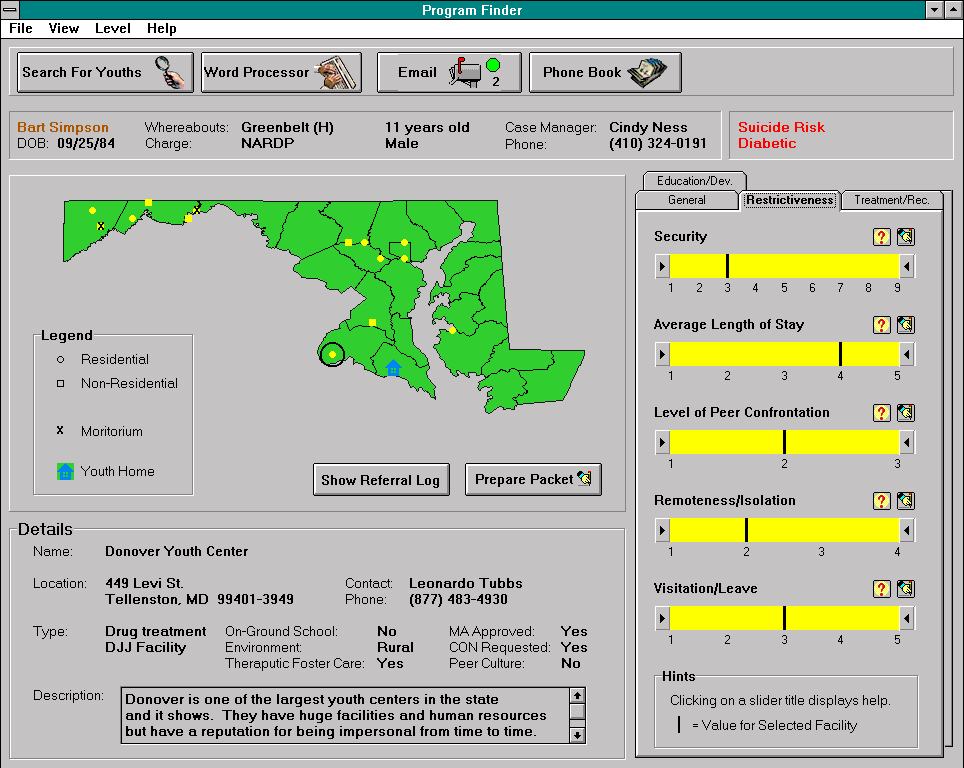The image size is (964, 768).
Task: Switch to the Treatment/Rec. tab
Action: (x=891, y=200)
